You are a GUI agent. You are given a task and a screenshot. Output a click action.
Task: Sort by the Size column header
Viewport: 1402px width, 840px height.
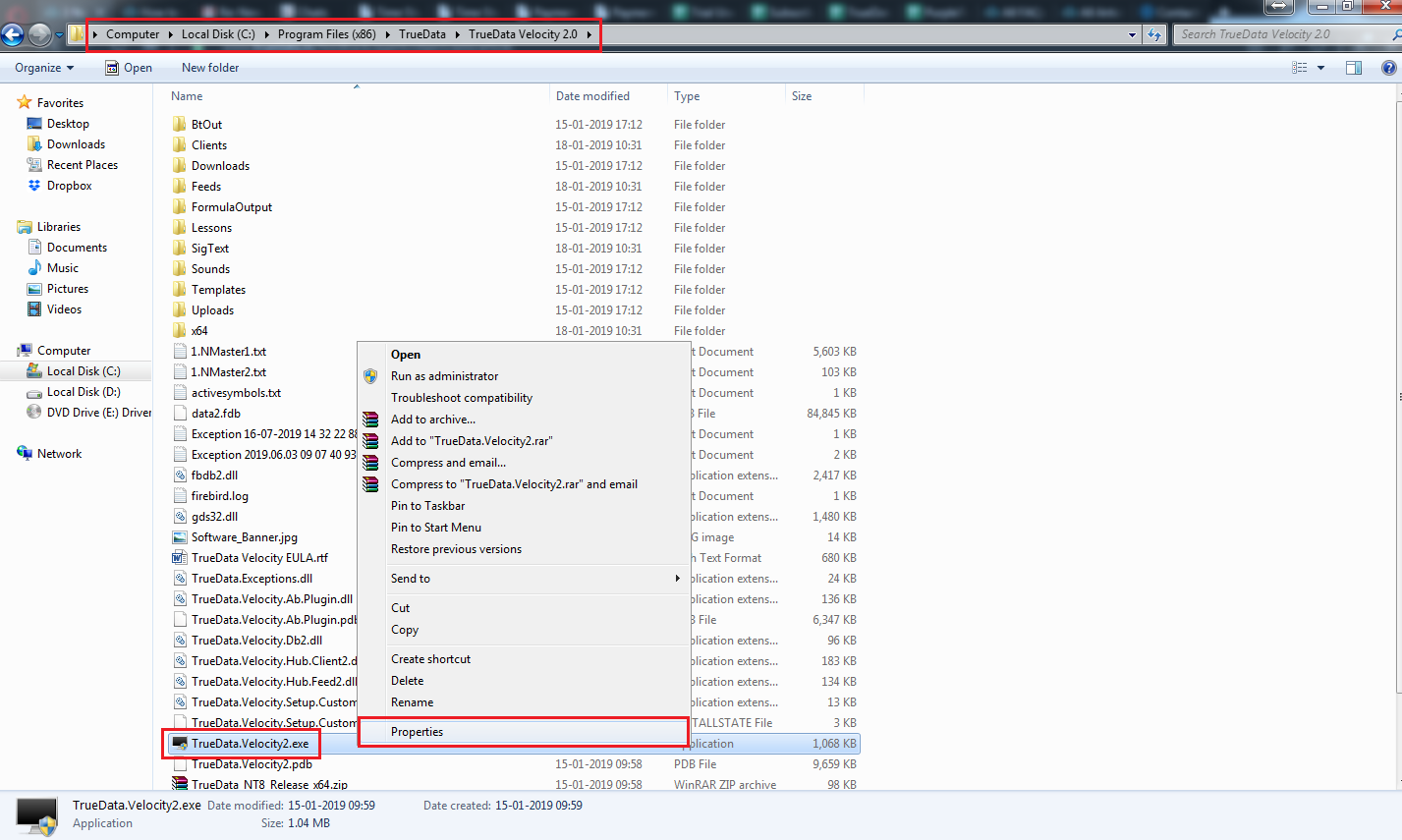click(x=802, y=96)
